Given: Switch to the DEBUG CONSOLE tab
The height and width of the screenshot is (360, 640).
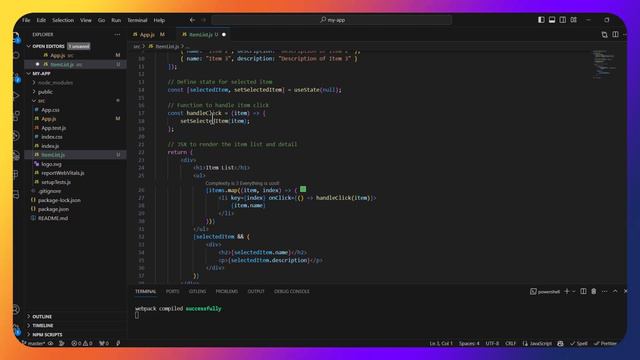Looking at the screenshot, I should [x=292, y=291].
